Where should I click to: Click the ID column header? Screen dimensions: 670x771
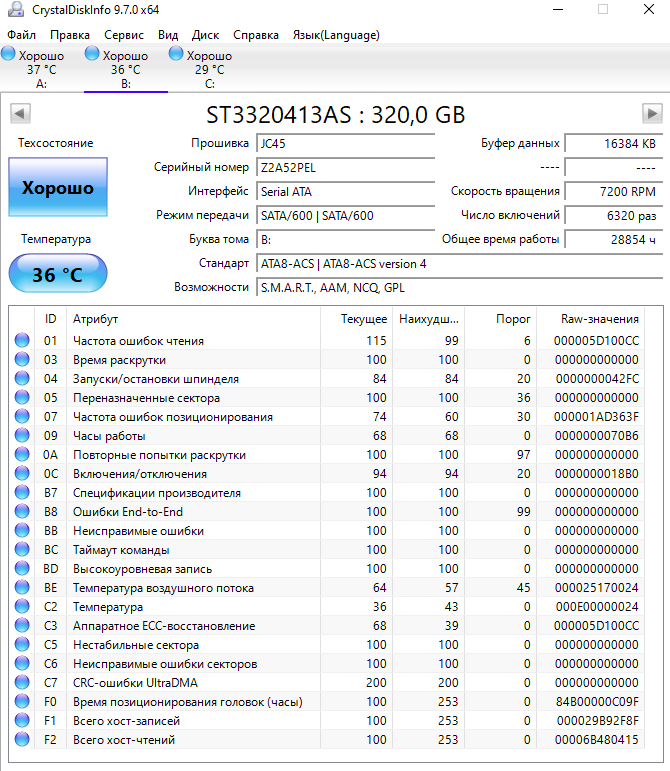pos(50,319)
